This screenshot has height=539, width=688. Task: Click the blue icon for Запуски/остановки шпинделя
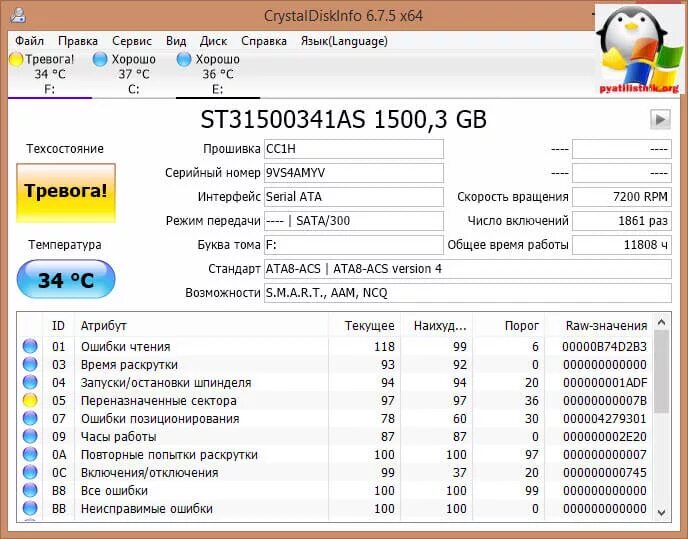pyautogui.click(x=30, y=382)
